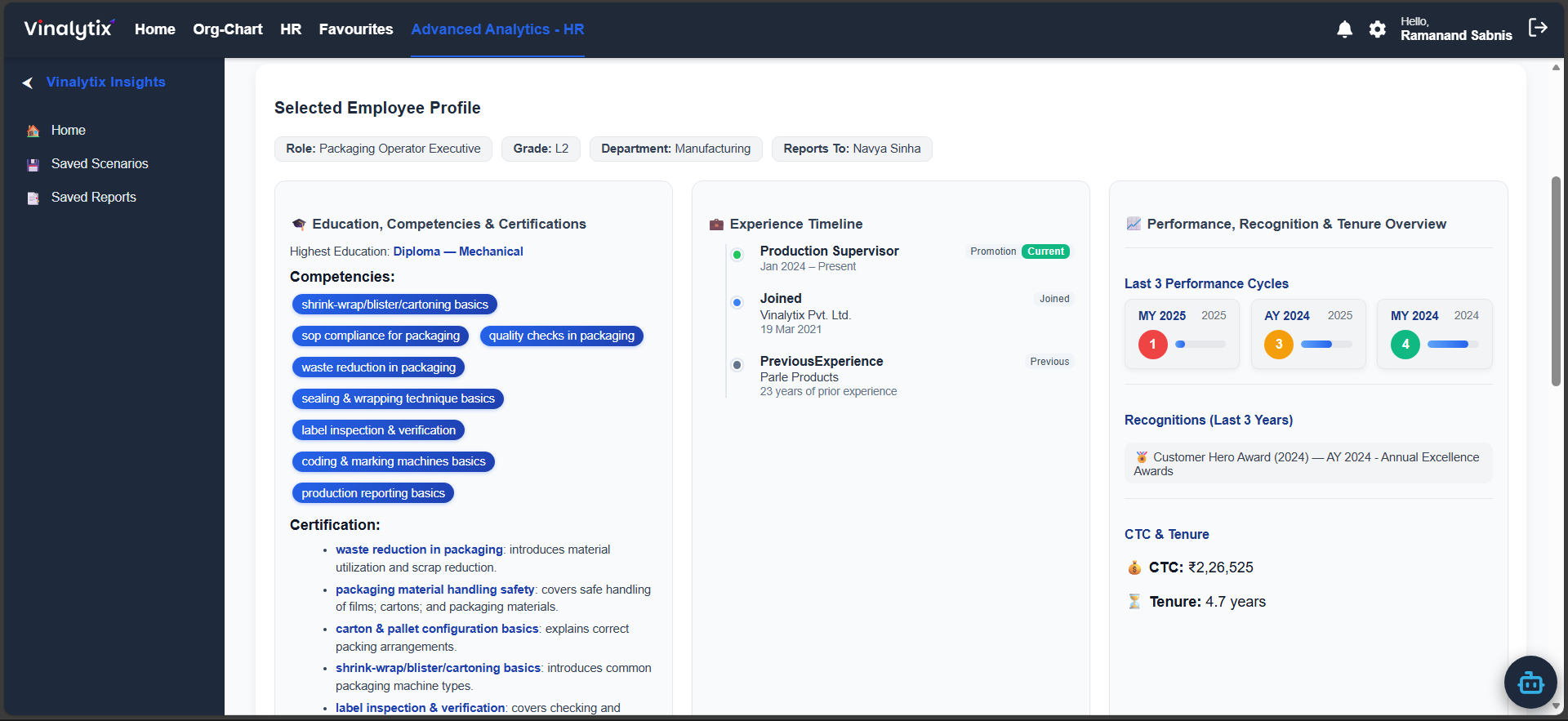Click the Previous badge in timeline
This screenshot has height=721, width=1568.
pyautogui.click(x=1049, y=362)
